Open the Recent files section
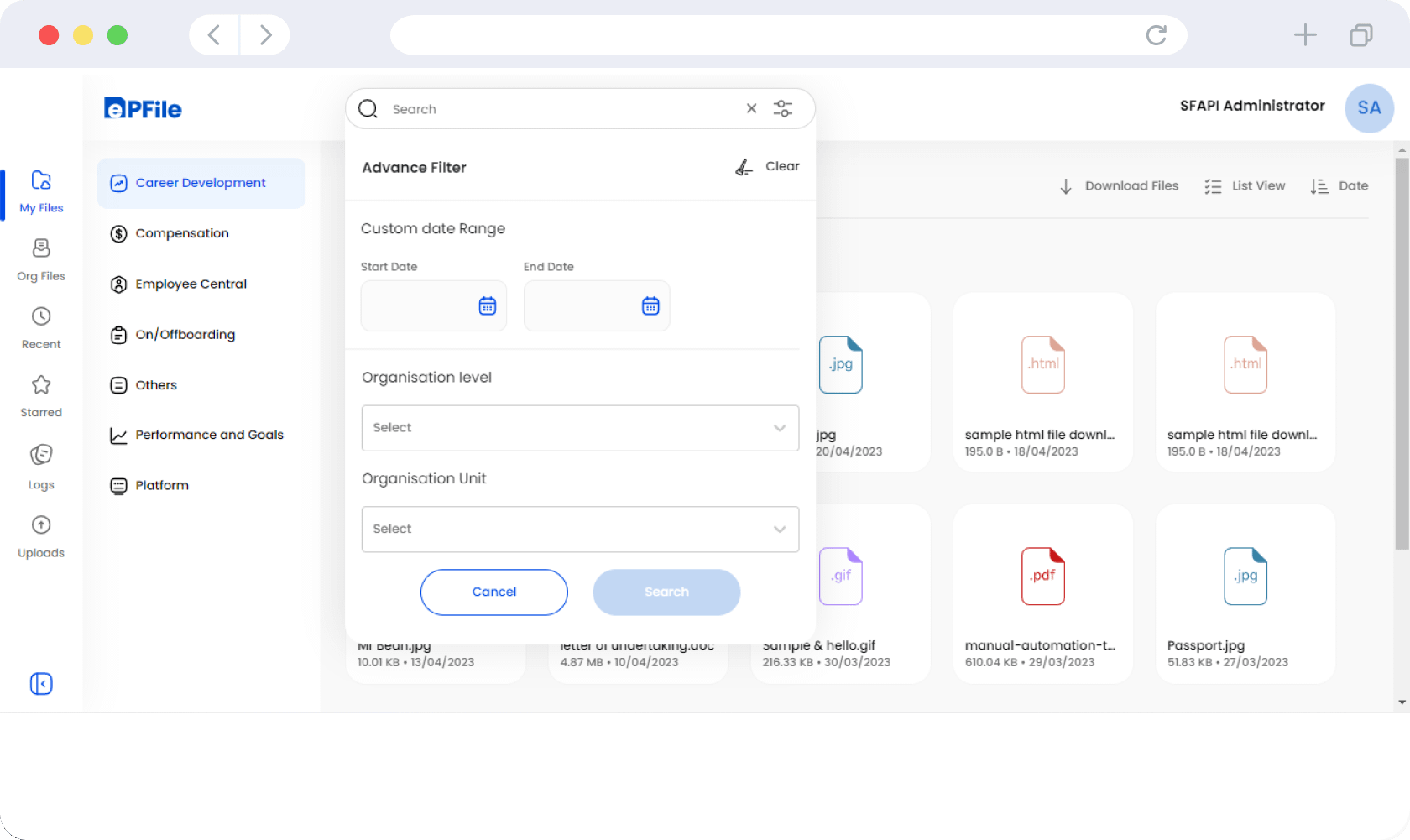 click(x=41, y=327)
